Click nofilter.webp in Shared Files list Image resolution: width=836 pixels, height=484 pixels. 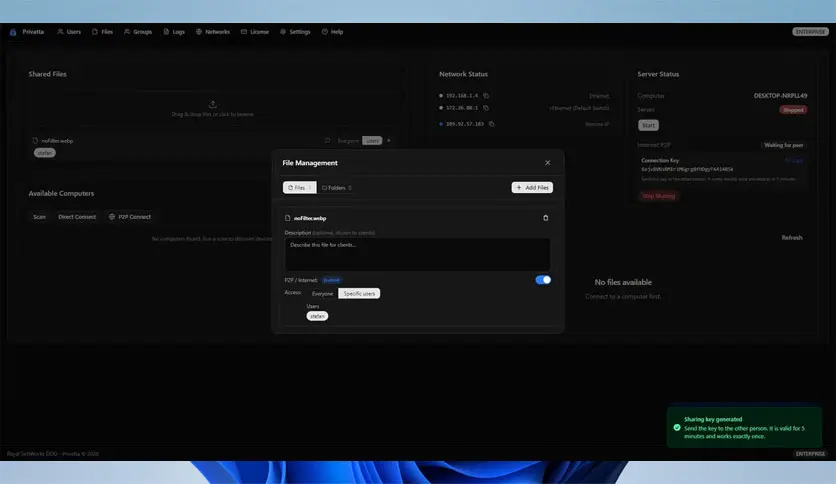[57, 141]
